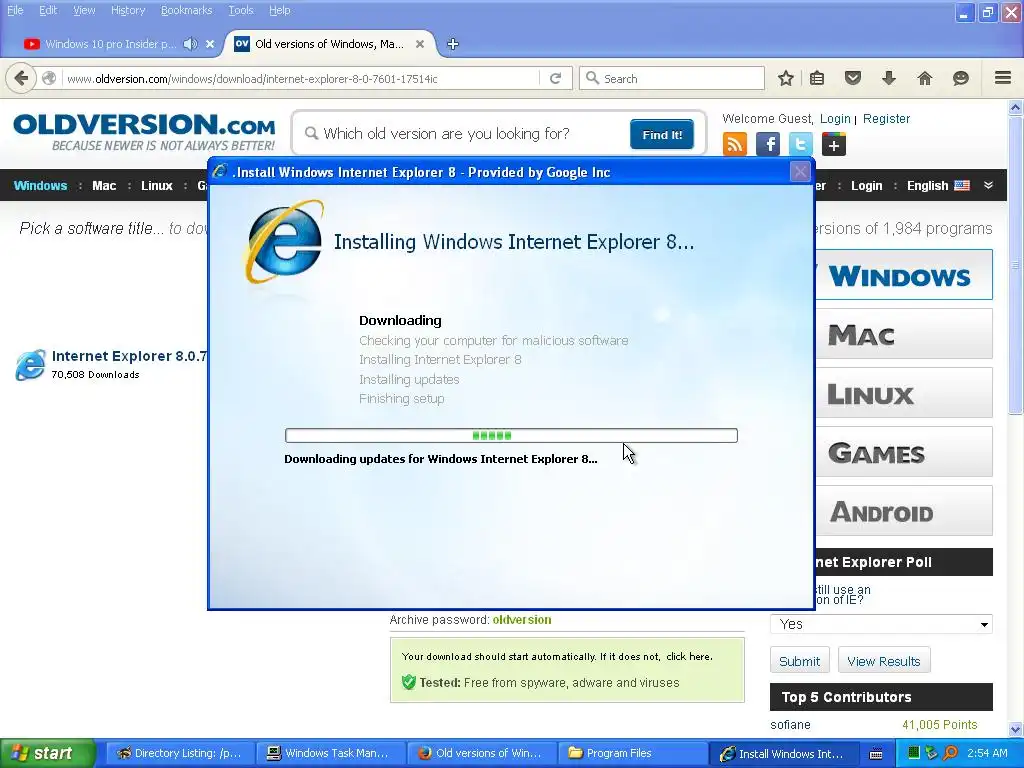Click the Login link beside Welcome Guest
This screenshot has width=1024, height=768.
point(835,119)
